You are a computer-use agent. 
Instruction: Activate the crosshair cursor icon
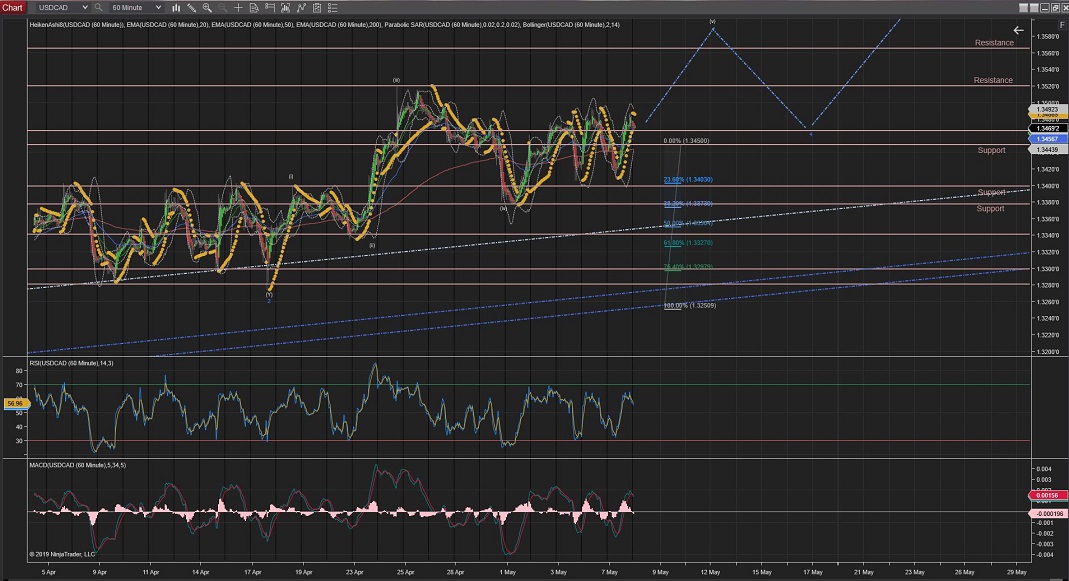(237, 7)
